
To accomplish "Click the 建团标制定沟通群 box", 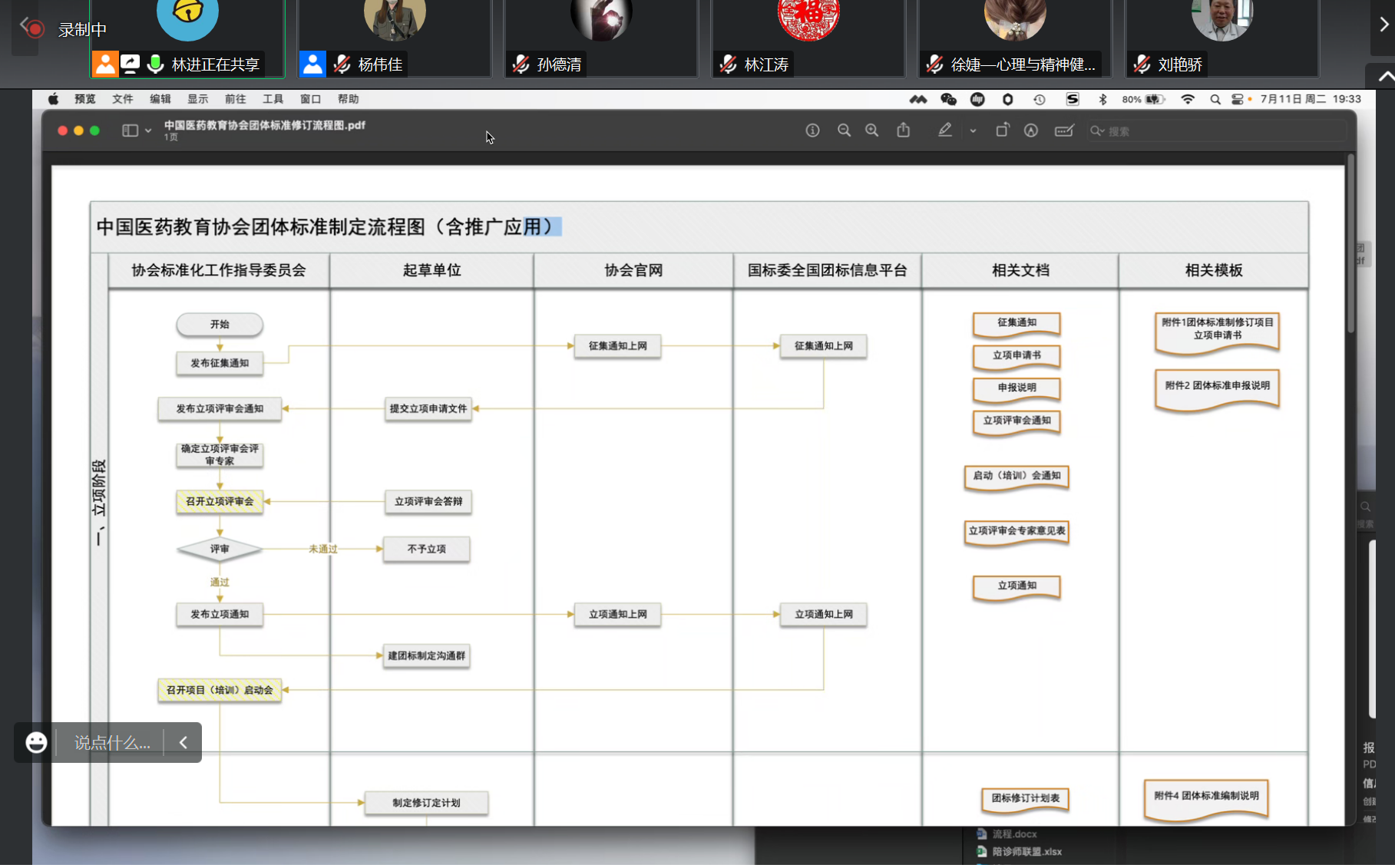I will (x=427, y=655).
